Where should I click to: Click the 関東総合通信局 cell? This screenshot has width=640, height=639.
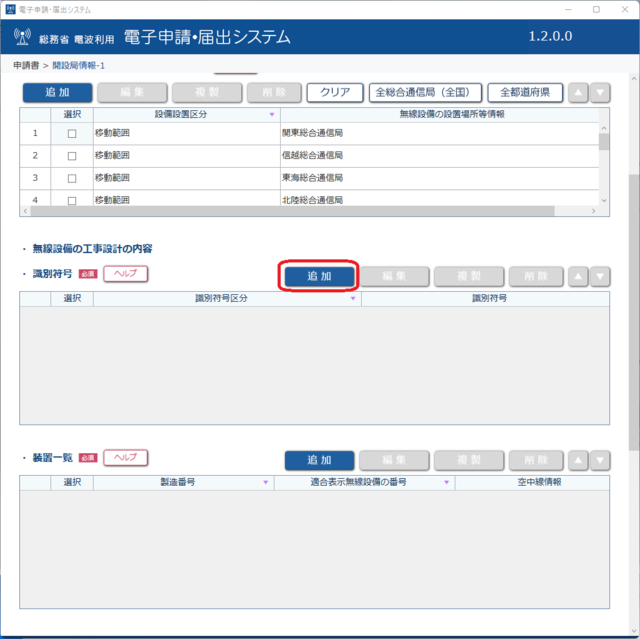coord(440,133)
